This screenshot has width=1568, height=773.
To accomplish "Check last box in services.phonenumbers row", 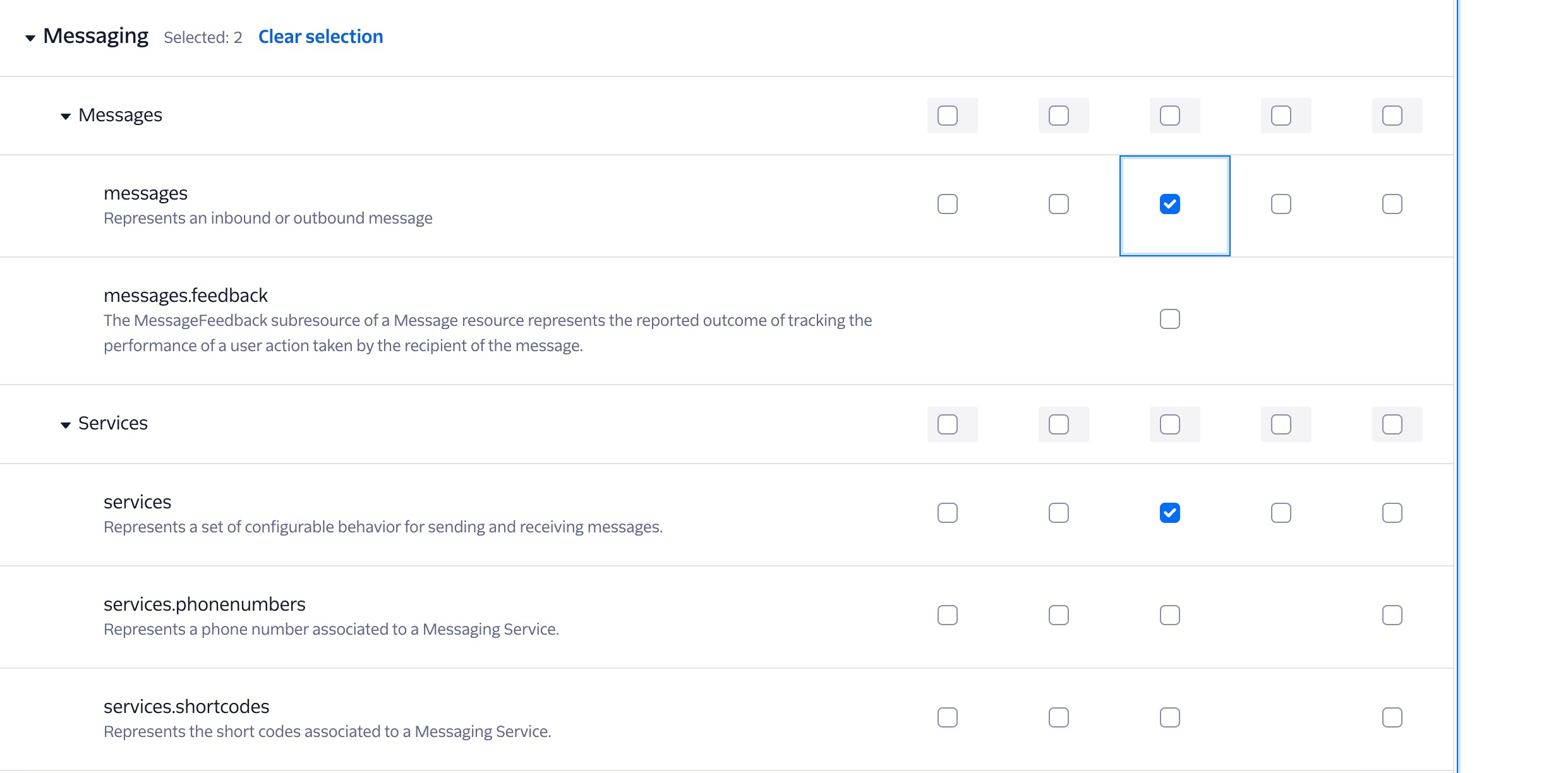I will click(1392, 615).
